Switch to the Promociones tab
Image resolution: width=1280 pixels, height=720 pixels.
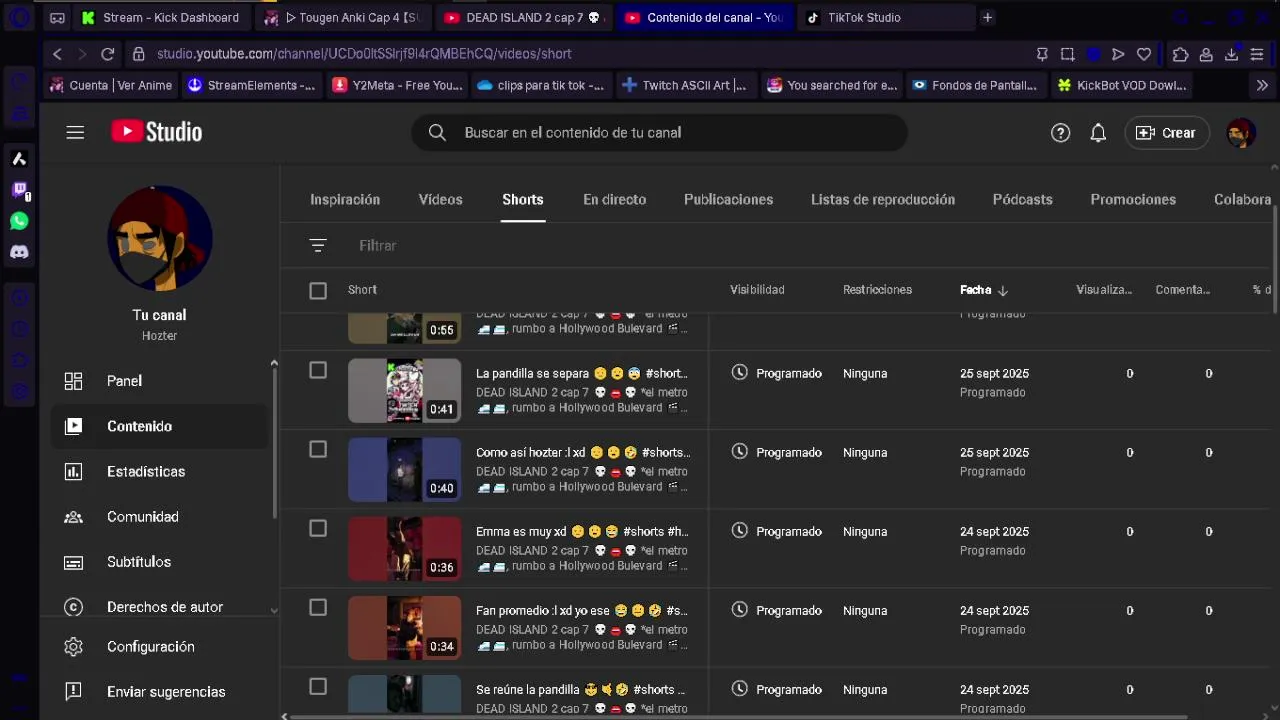1133,199
